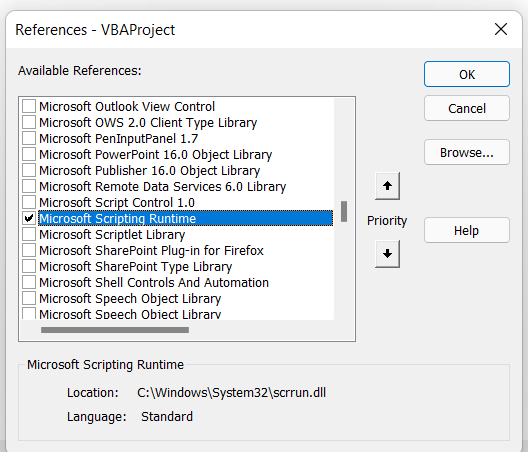
Task: Move reference up with Priority up arrow
Action: coord(387,186)
